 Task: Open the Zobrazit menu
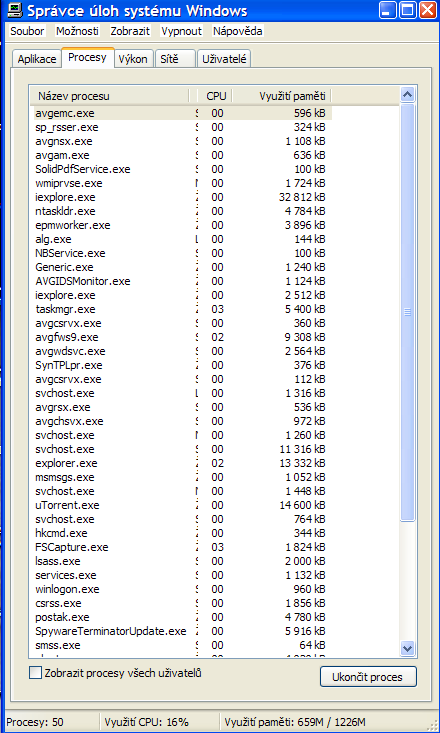130,31
